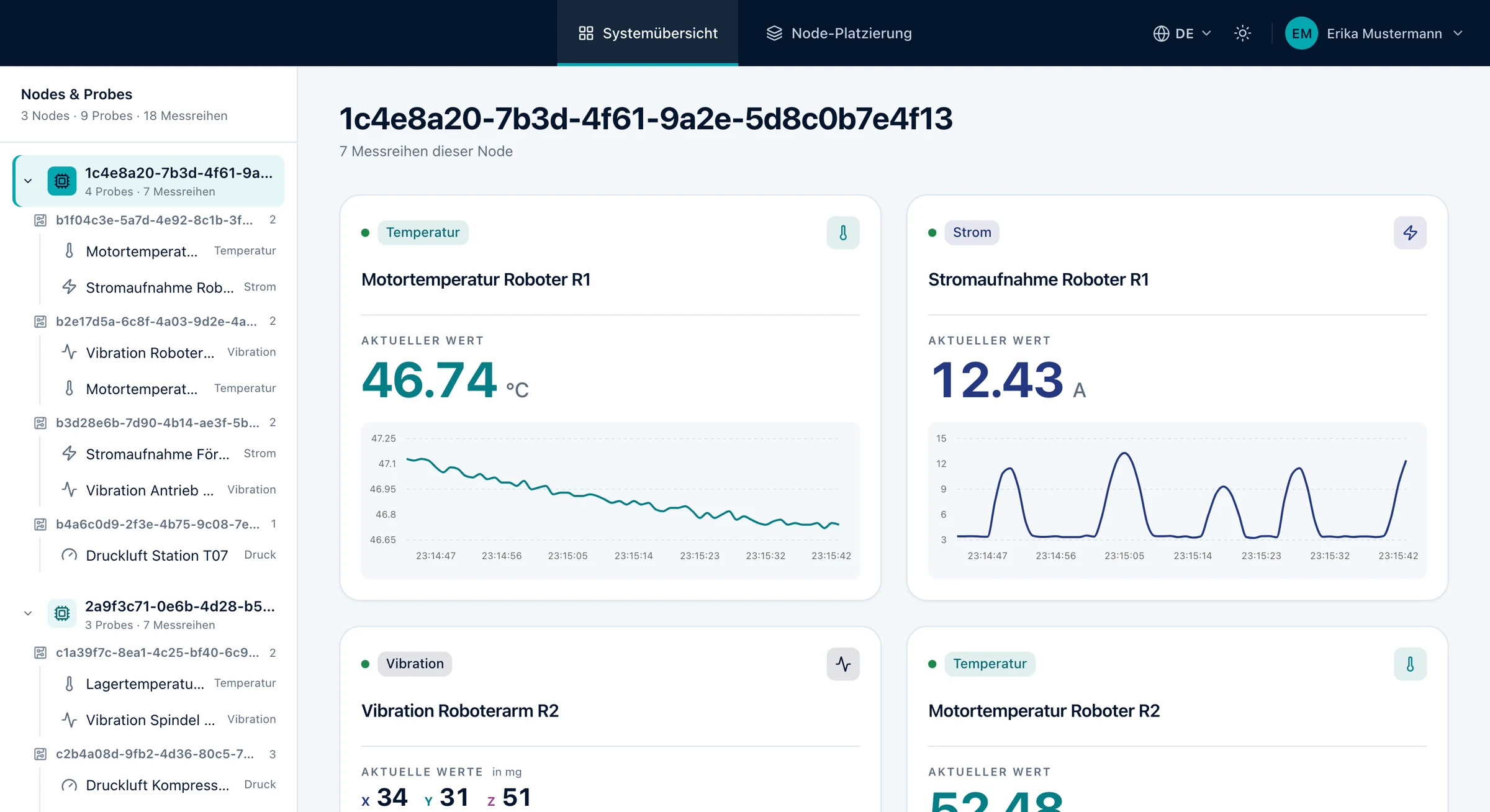This screenshot has height=812, width=1490.
Task: Click the Temperatur tag on Motortemperatur Roboter R1
Action: 423,233
